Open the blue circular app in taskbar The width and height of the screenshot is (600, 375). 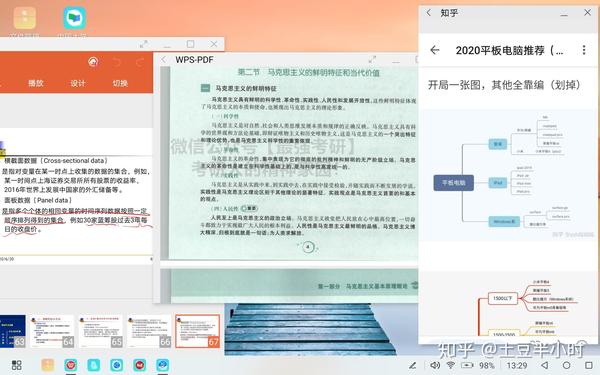tap(117, 365)
